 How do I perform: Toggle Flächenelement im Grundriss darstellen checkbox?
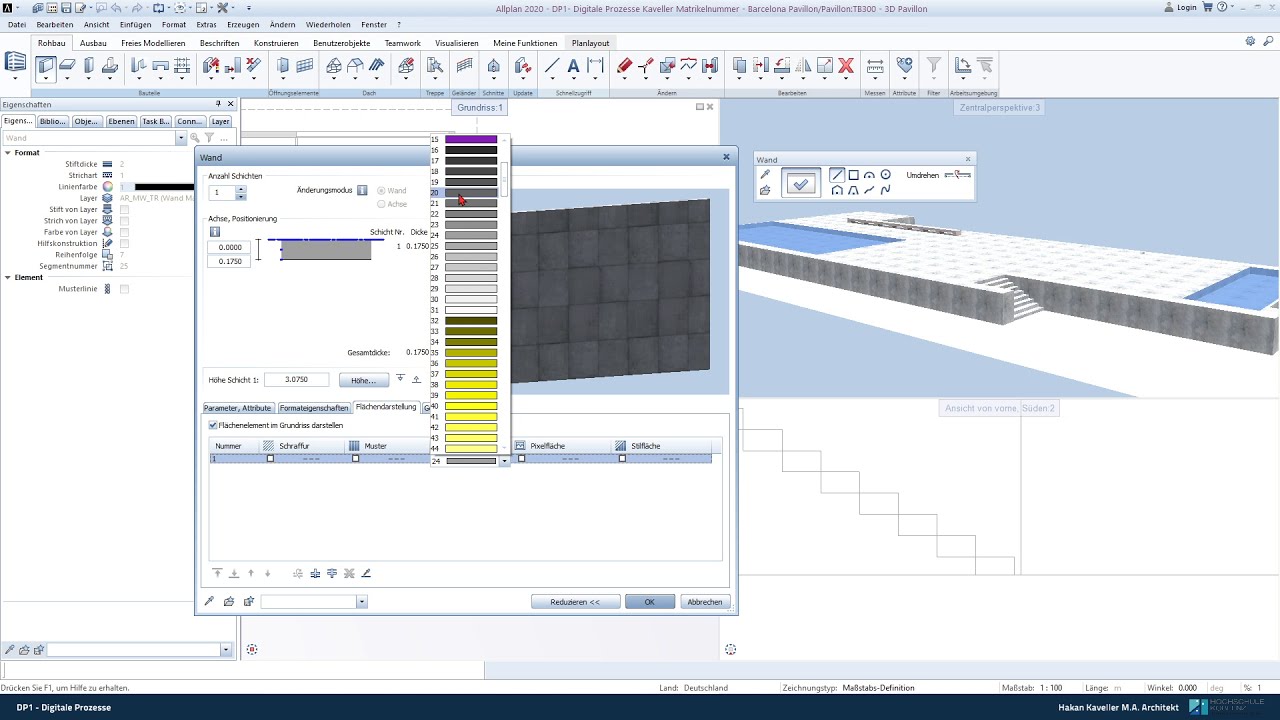point(213,425)
